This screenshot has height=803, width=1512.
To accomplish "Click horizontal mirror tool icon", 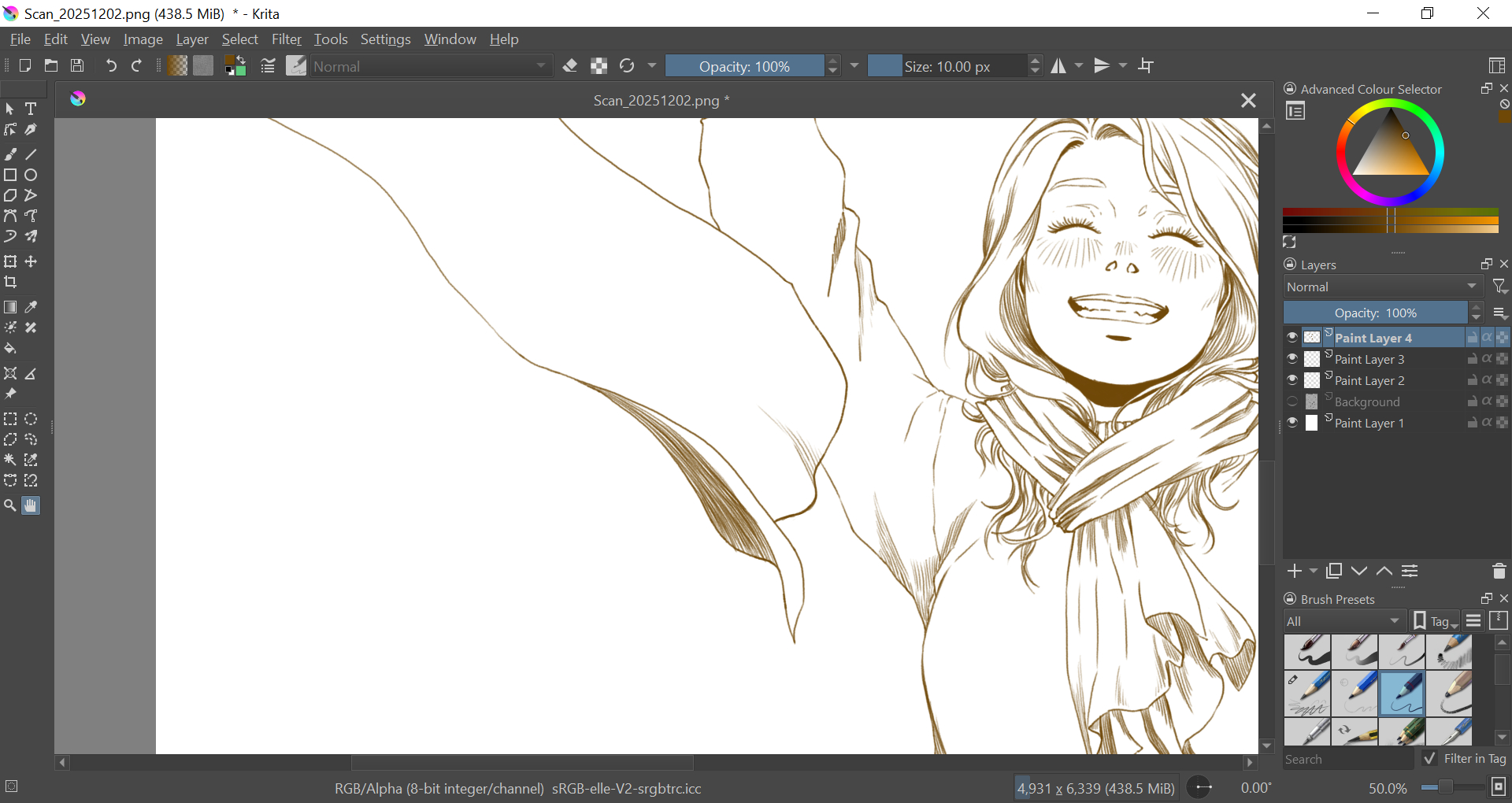I will (x=1058, y=66).
